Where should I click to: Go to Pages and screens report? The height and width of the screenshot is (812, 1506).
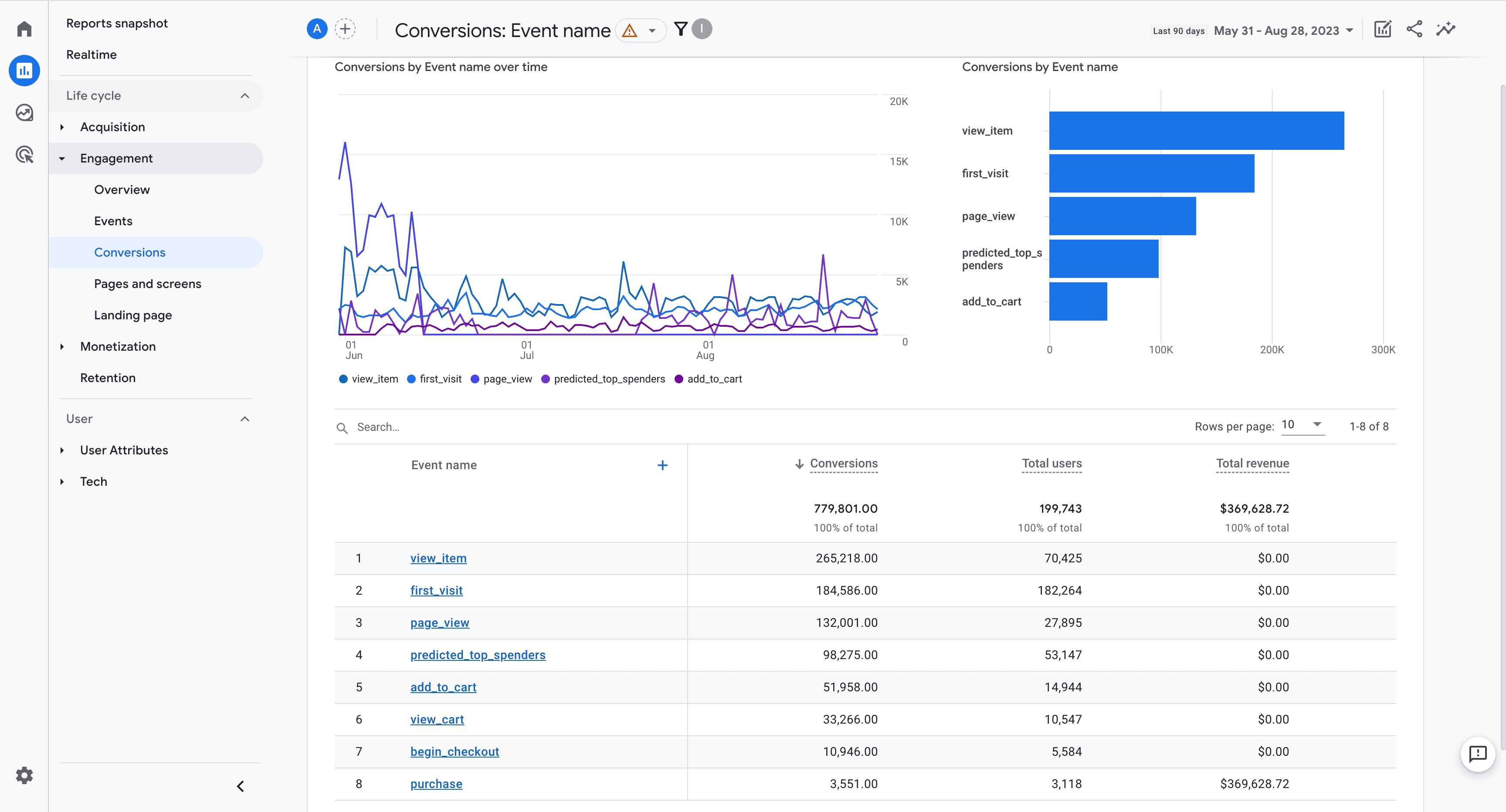147,284
